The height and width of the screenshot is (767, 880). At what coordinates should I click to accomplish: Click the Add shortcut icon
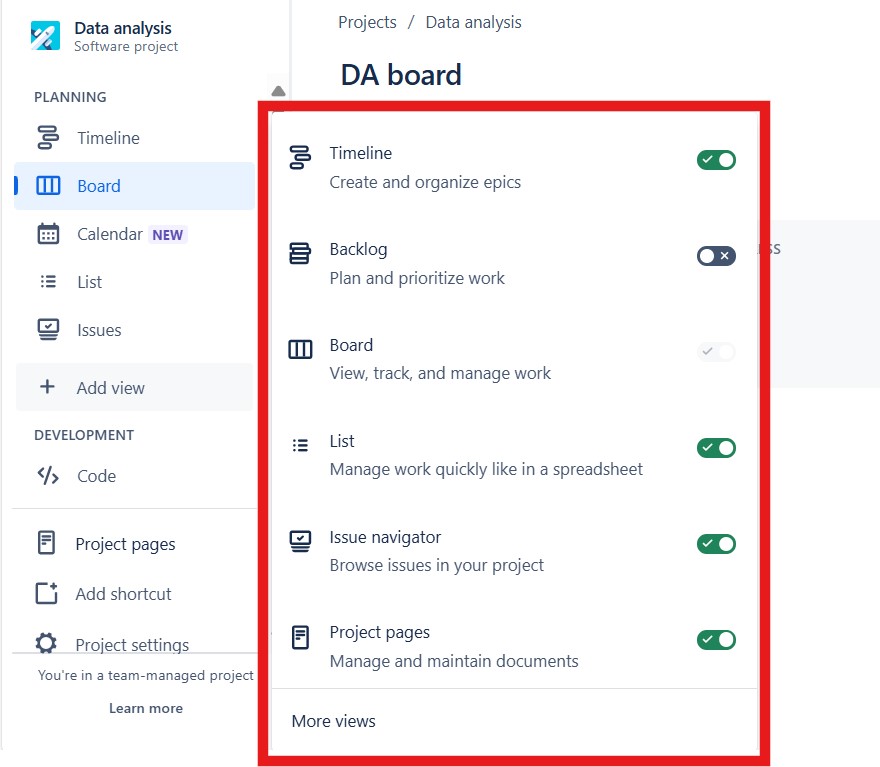46,593
